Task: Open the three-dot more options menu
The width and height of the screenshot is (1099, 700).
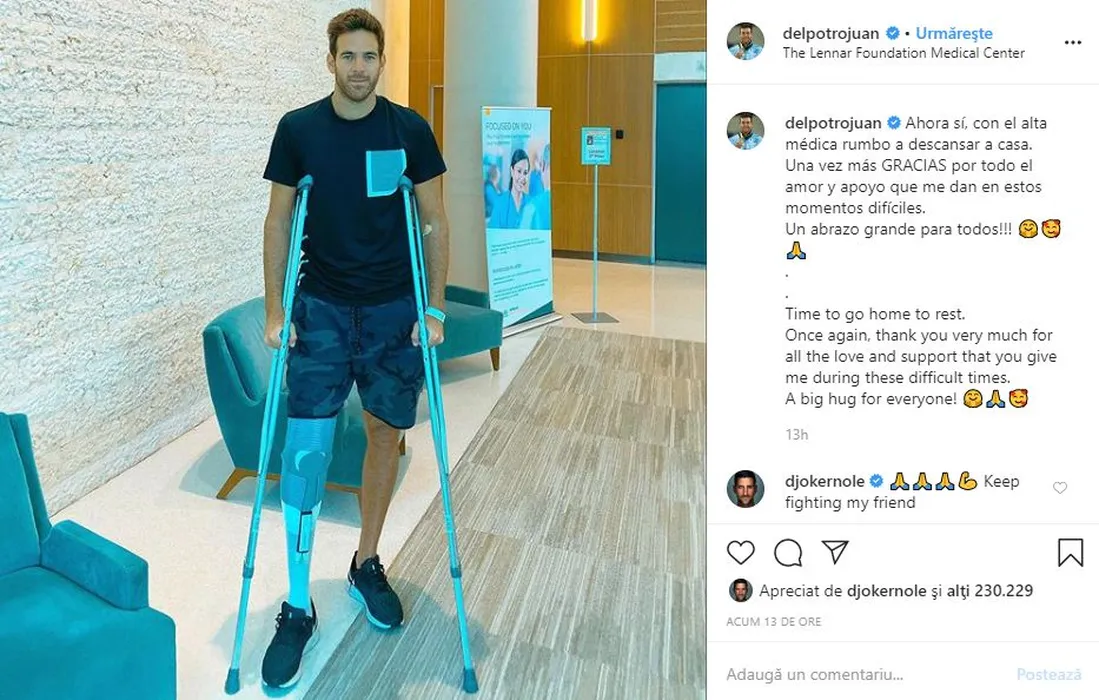Action: (x=1072, y=43)
